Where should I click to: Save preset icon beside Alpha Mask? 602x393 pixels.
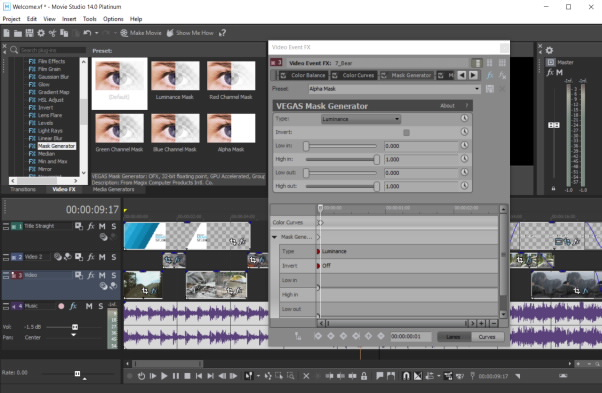click(490, 89)
